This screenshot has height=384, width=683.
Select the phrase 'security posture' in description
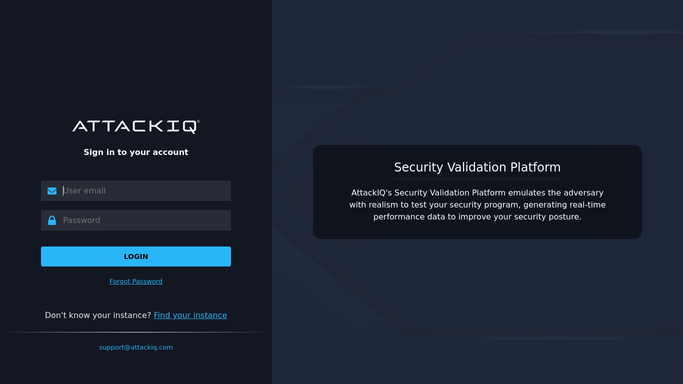tap(547, 217)
